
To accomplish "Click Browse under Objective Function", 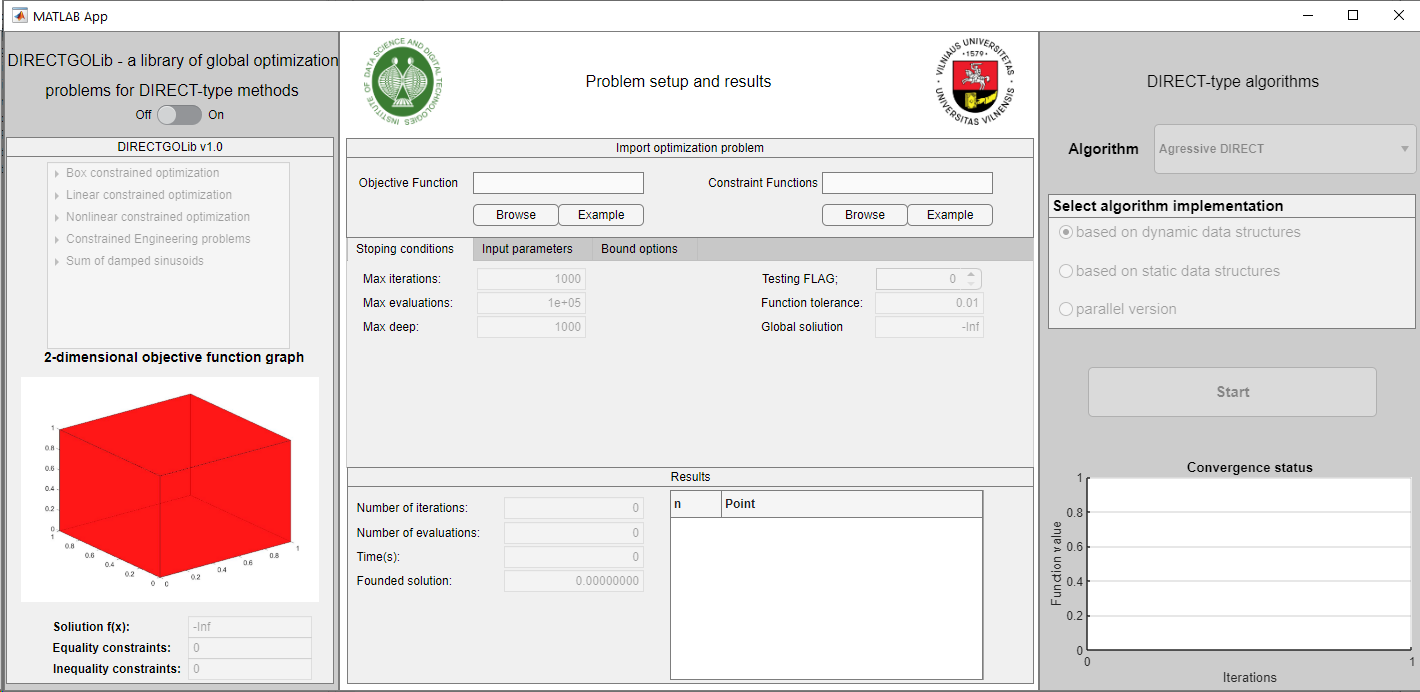I will click(x=516, y=215).
